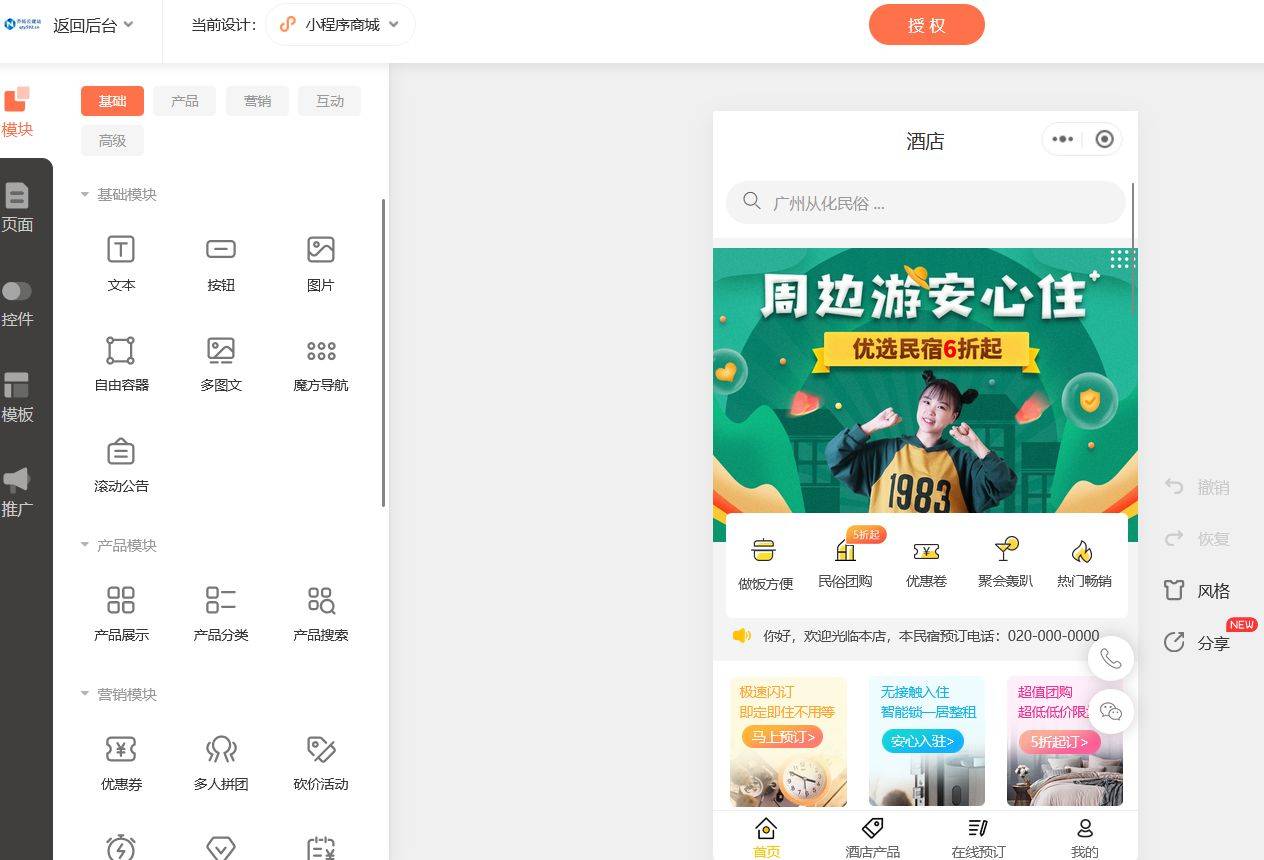The image size is (1264, 860).
Task: Select the 优惠券 coupon module
Action: 121,762
